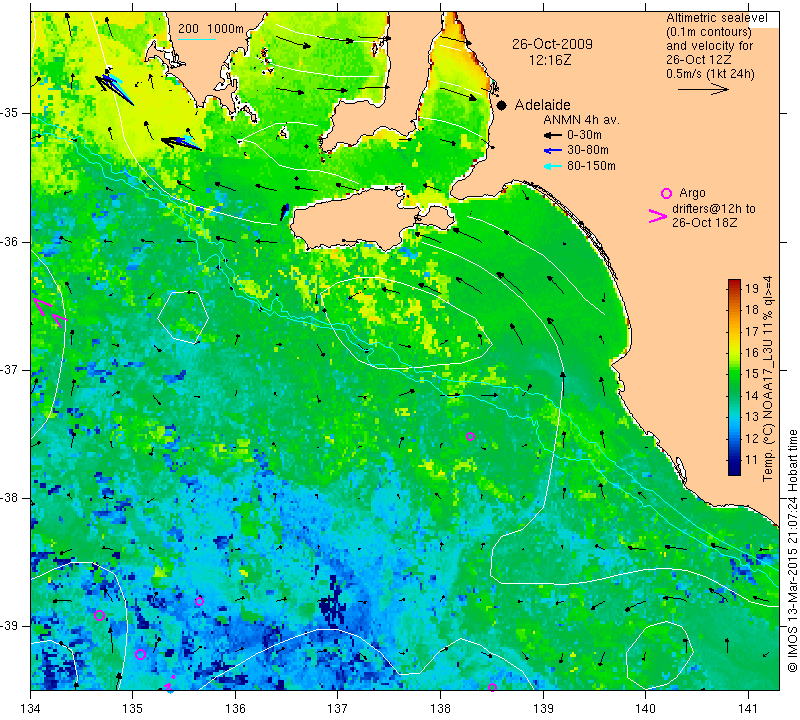Viewport: 800px width, 720px height.
Task: Click the colorbar value 19
Action: tap(752, 288)
